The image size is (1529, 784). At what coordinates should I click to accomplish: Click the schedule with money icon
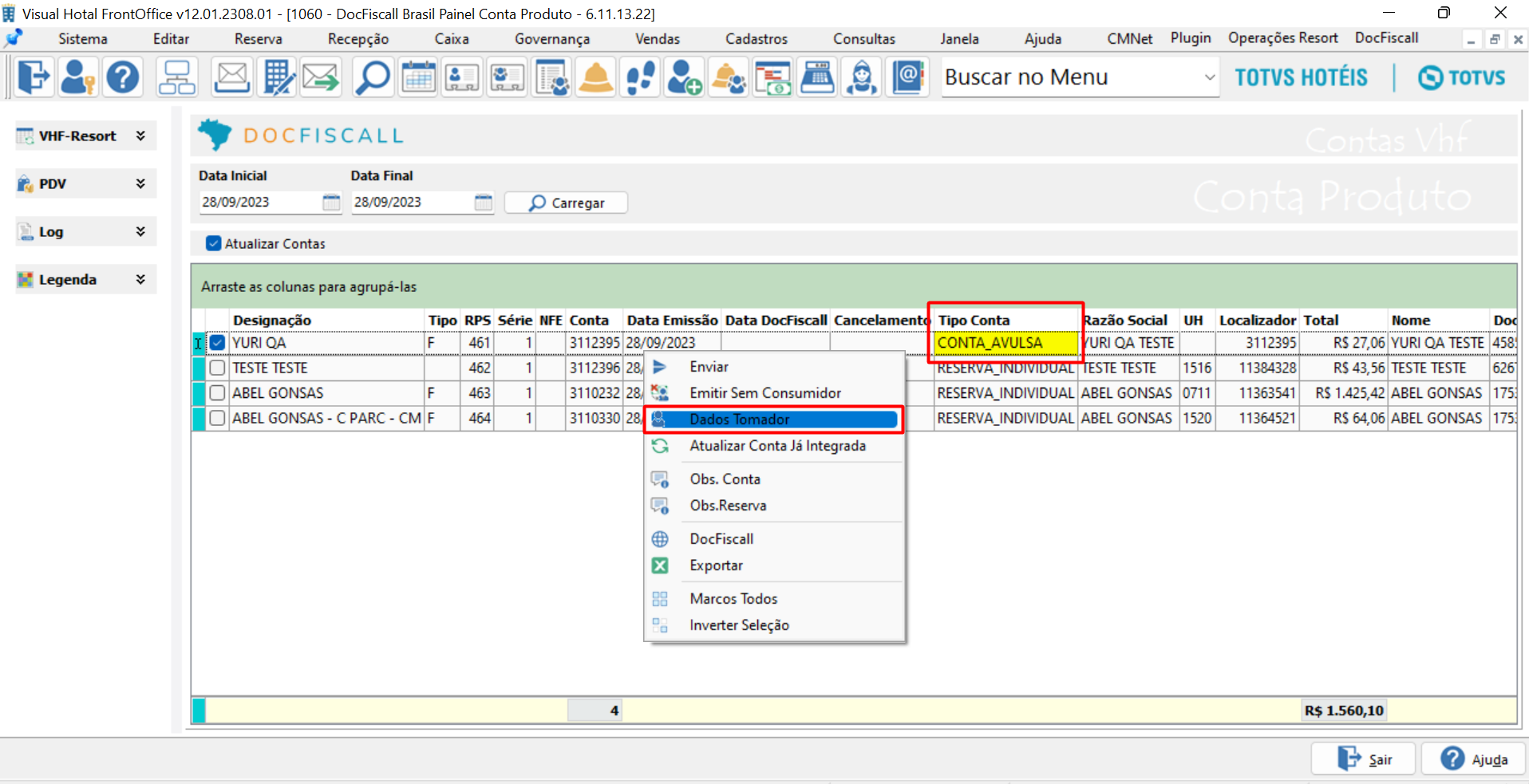773,77
